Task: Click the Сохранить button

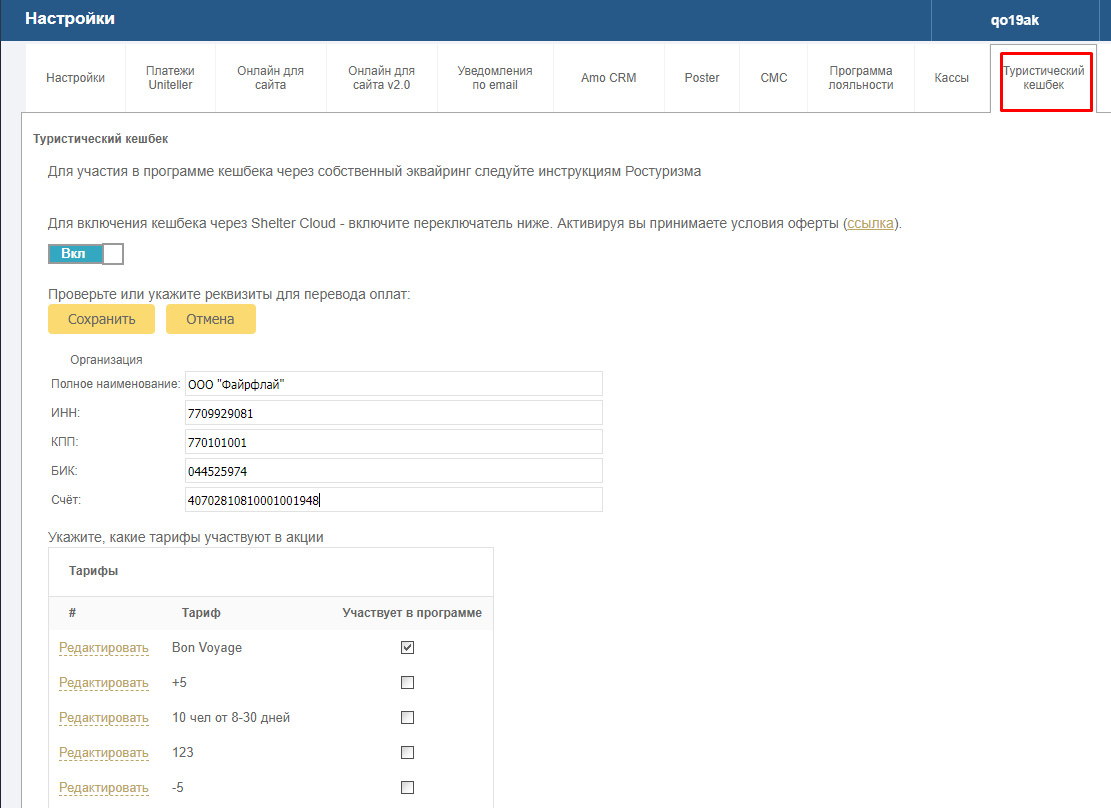Action: coord(101,319)
